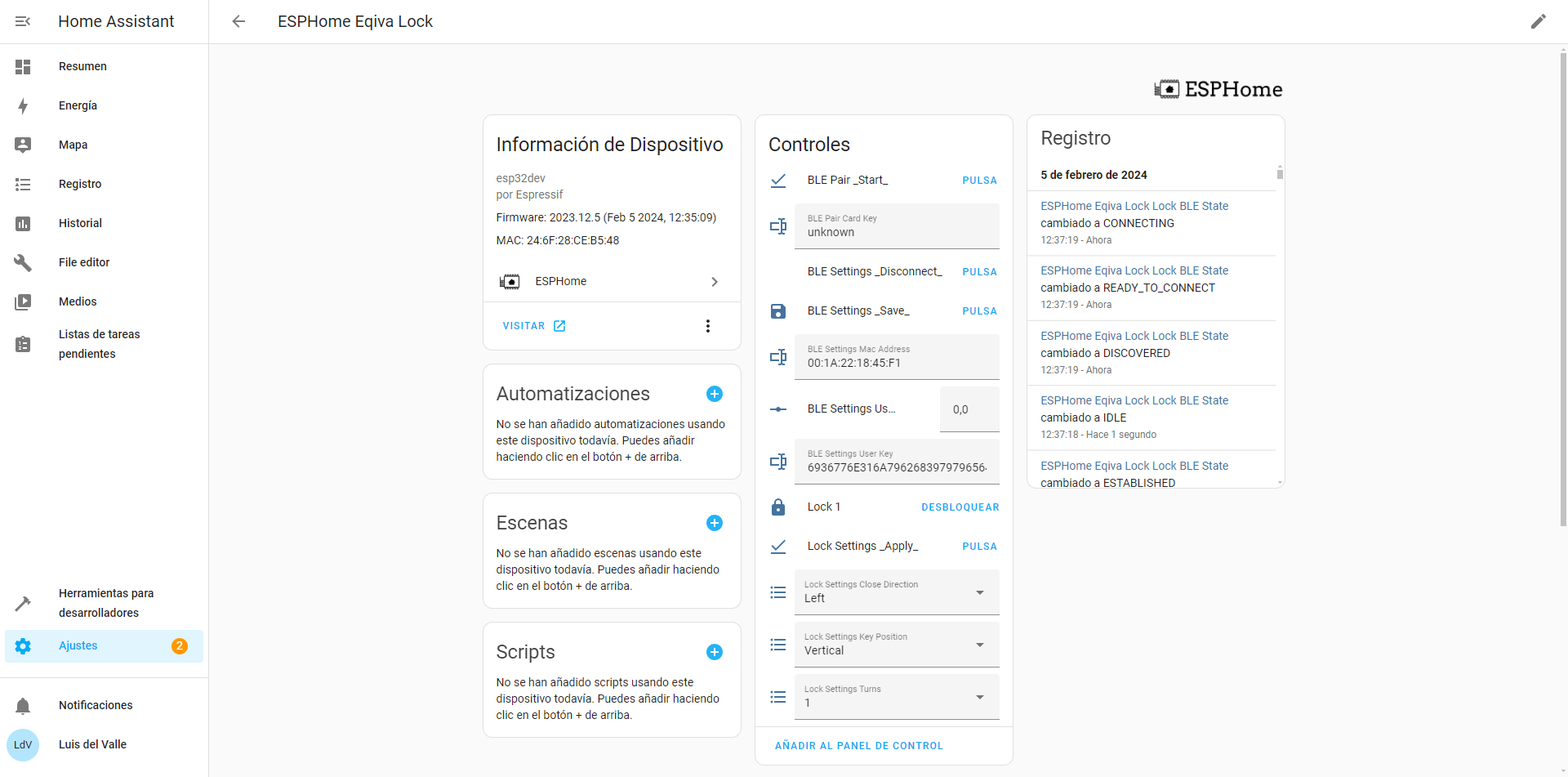Click BLE Pair Card Key text field

point(897,226)
